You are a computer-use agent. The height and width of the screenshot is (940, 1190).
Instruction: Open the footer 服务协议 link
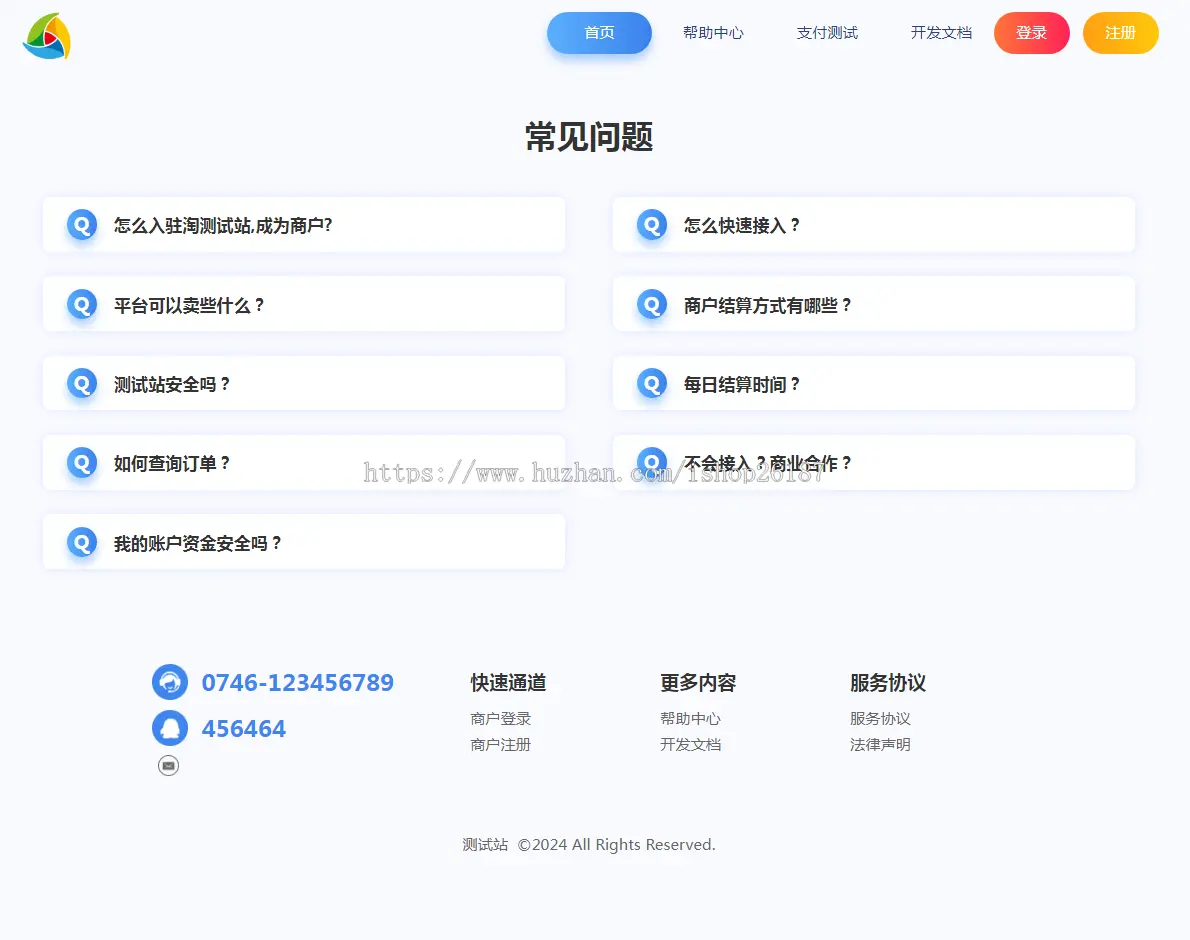coord(880,718)
